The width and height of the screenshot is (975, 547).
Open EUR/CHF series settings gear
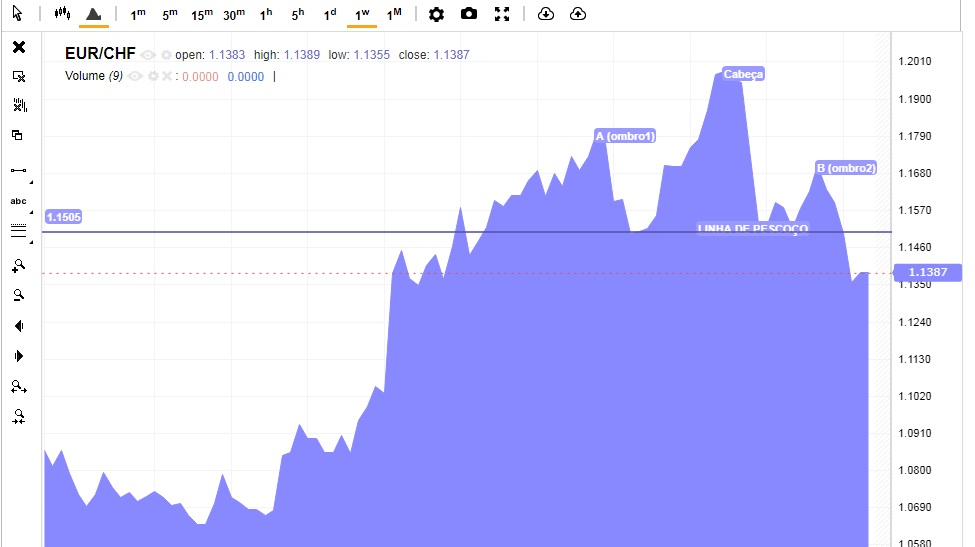[166, 55]
